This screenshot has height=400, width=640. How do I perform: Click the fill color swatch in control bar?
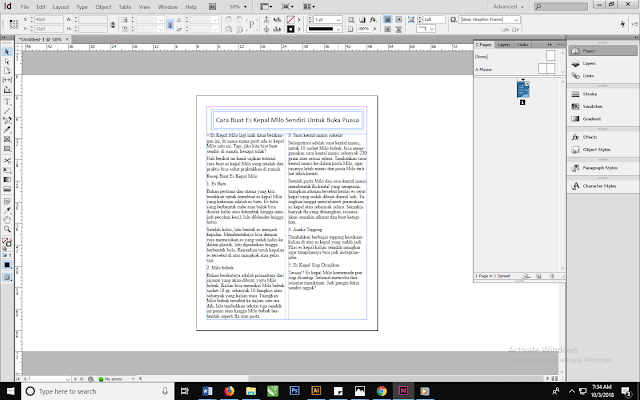click(x=290, y=19)
